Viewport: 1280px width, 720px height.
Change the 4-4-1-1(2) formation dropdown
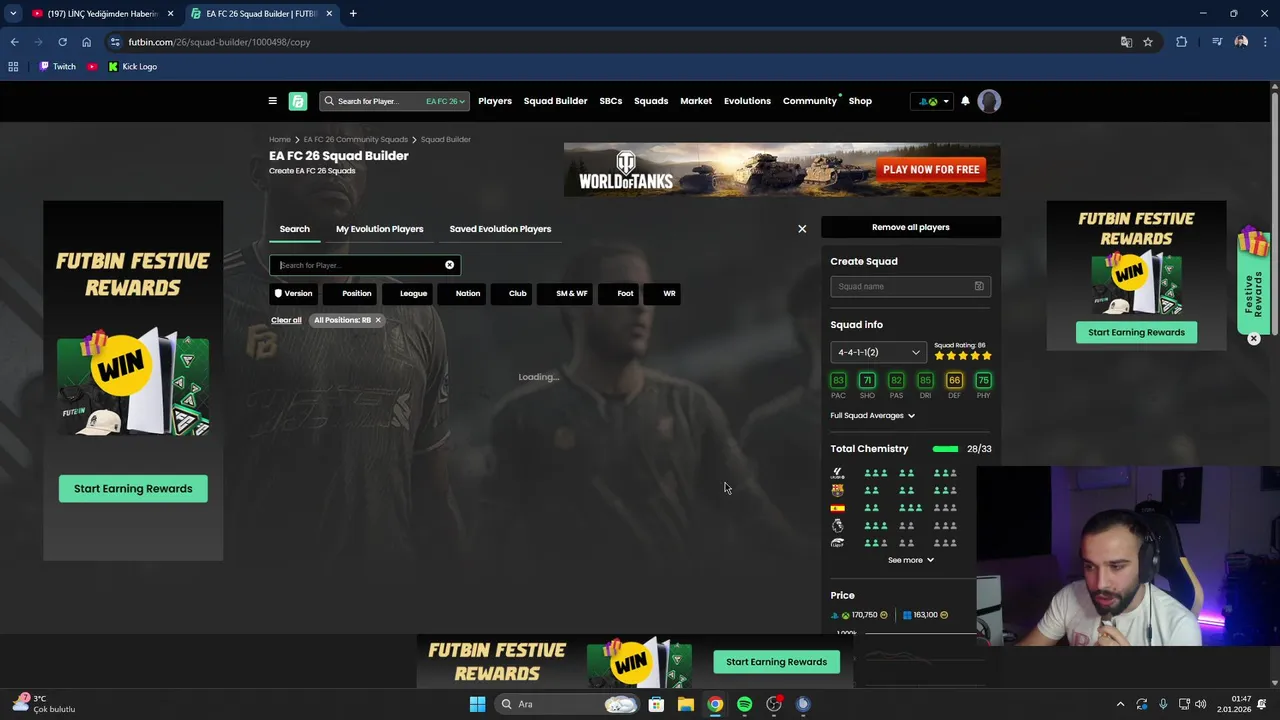pyautogui.click(x=879, y=352)
